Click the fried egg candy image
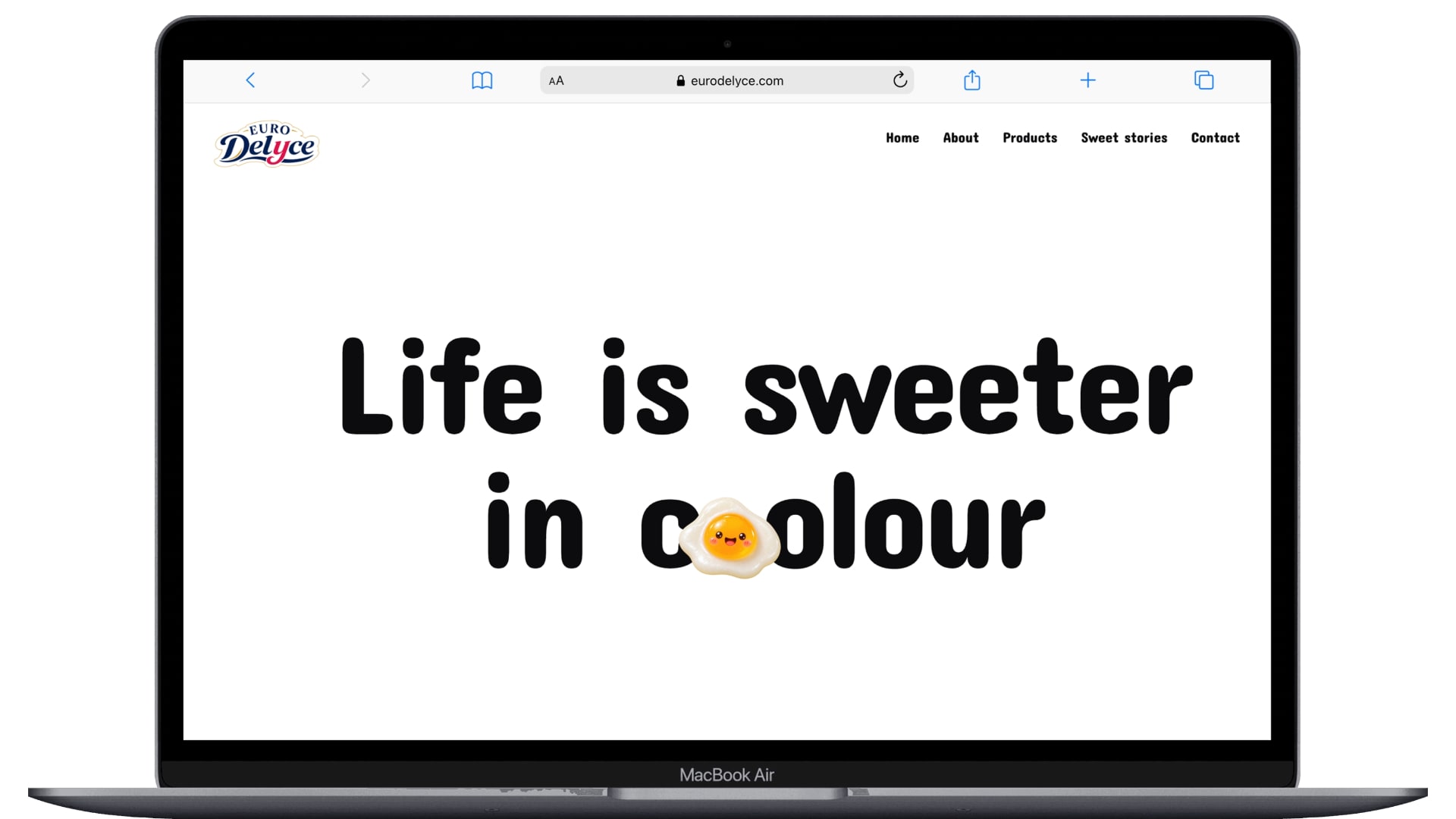The width and height of the screenshot is (1456, 819). pyautogui.click(x=730, y=538)
